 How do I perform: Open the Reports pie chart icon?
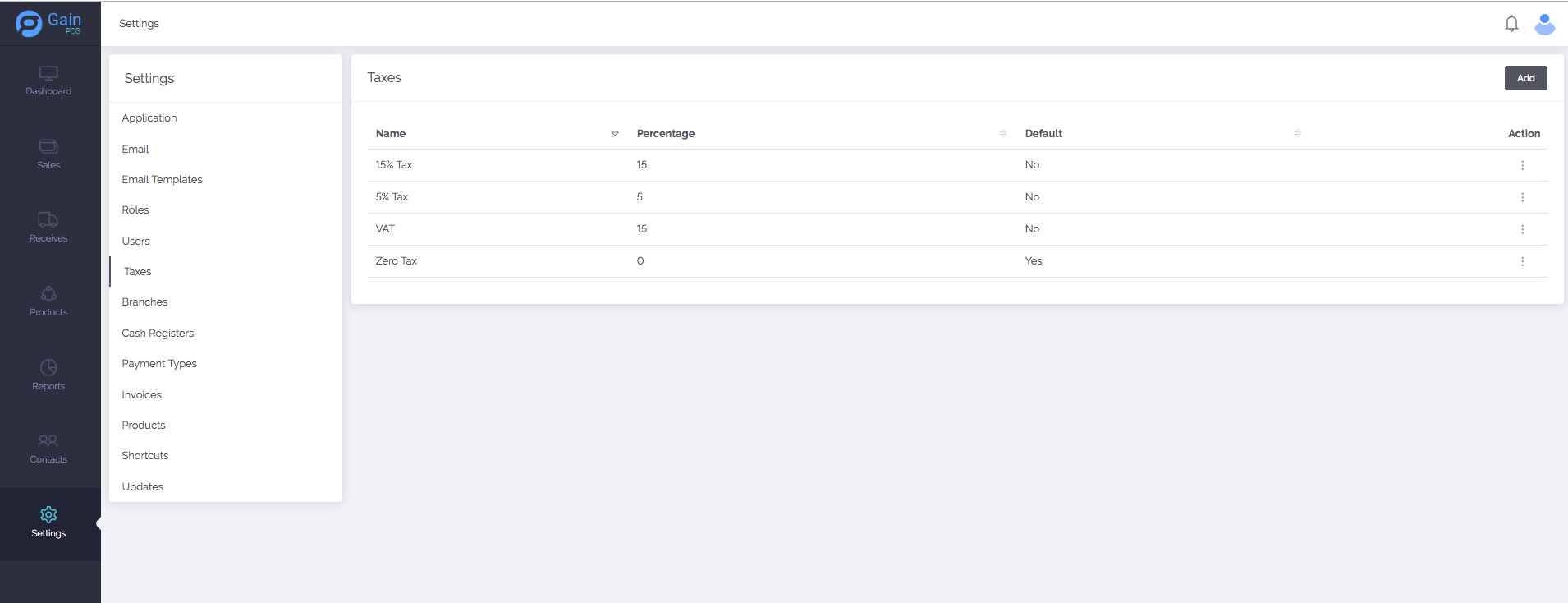click(48, 368)
